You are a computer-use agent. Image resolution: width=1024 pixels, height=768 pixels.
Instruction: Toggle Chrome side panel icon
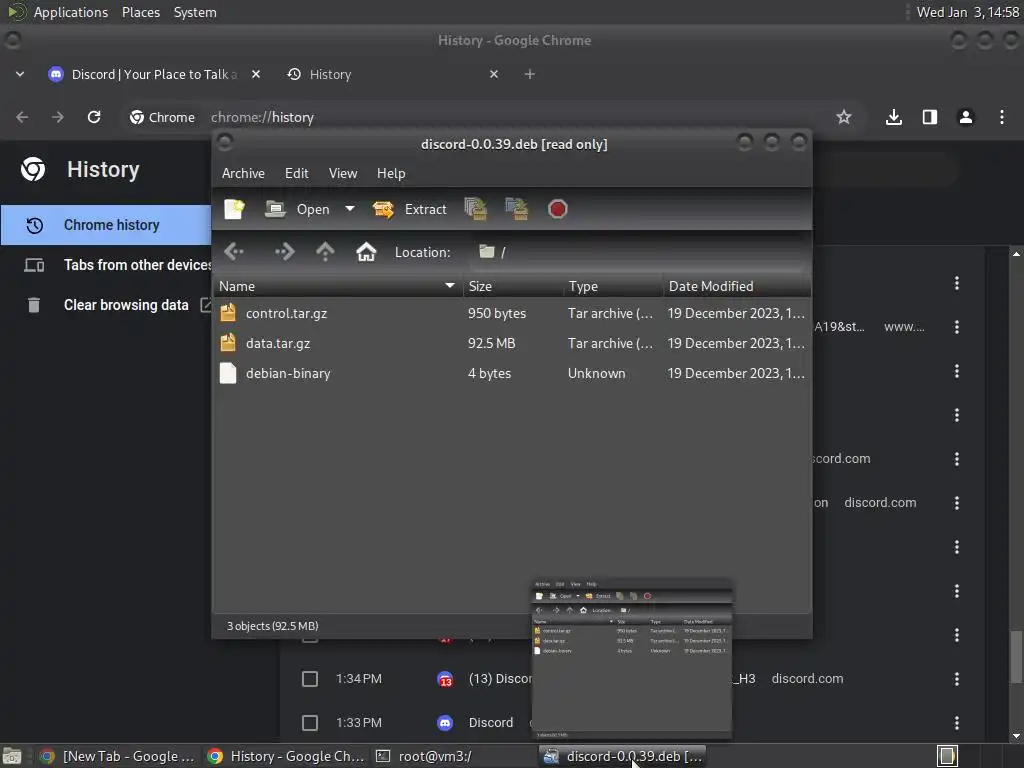click(929, 117)
